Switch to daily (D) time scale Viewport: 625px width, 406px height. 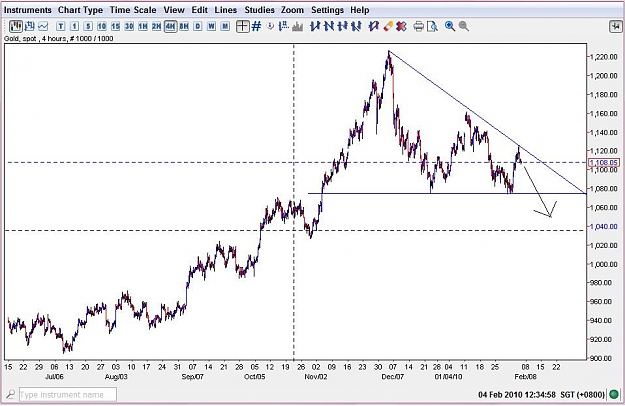coord(198,27)
